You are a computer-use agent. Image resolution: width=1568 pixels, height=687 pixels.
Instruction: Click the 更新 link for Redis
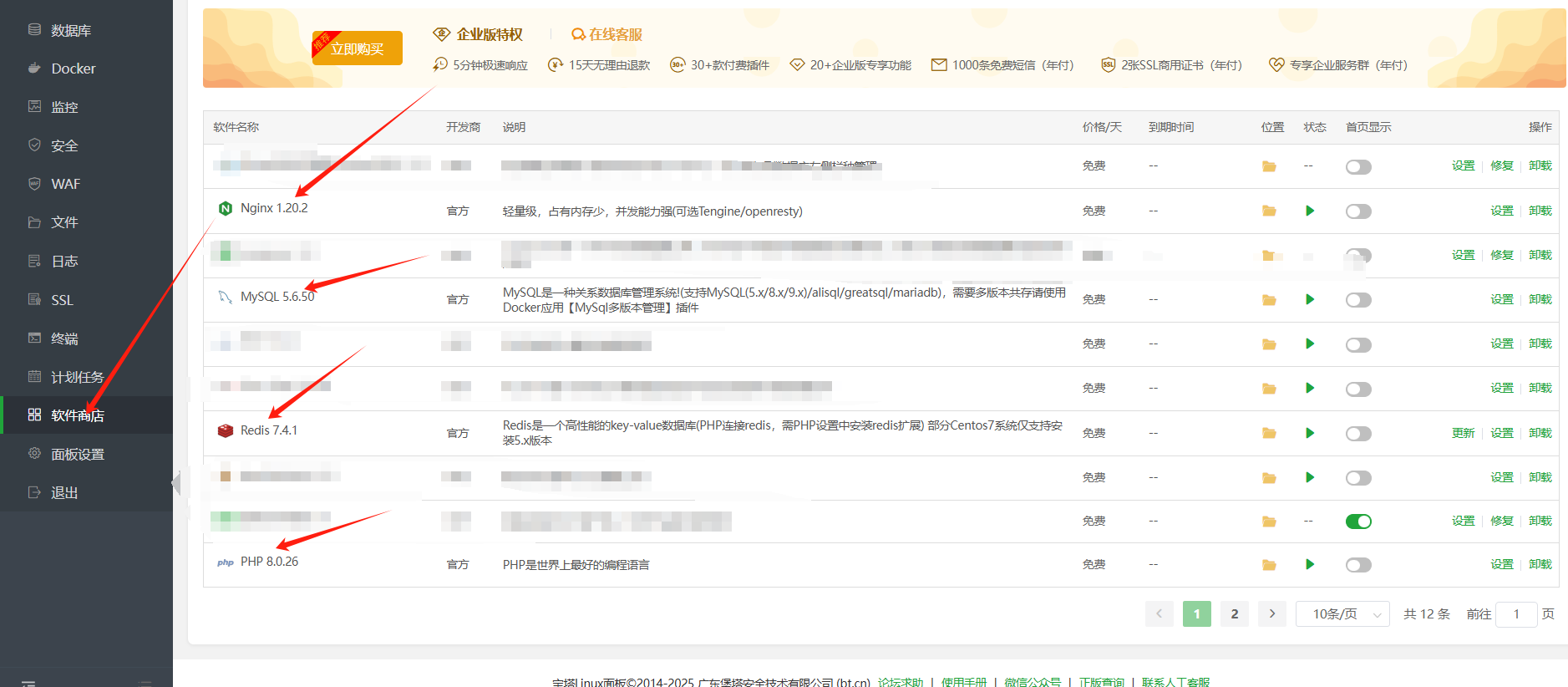pyautogui.click(x=1463, y=433)
